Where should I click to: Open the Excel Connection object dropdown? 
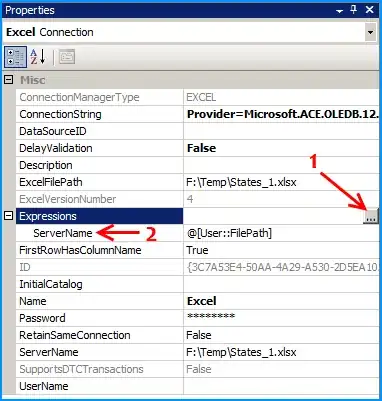pos(370,33)
